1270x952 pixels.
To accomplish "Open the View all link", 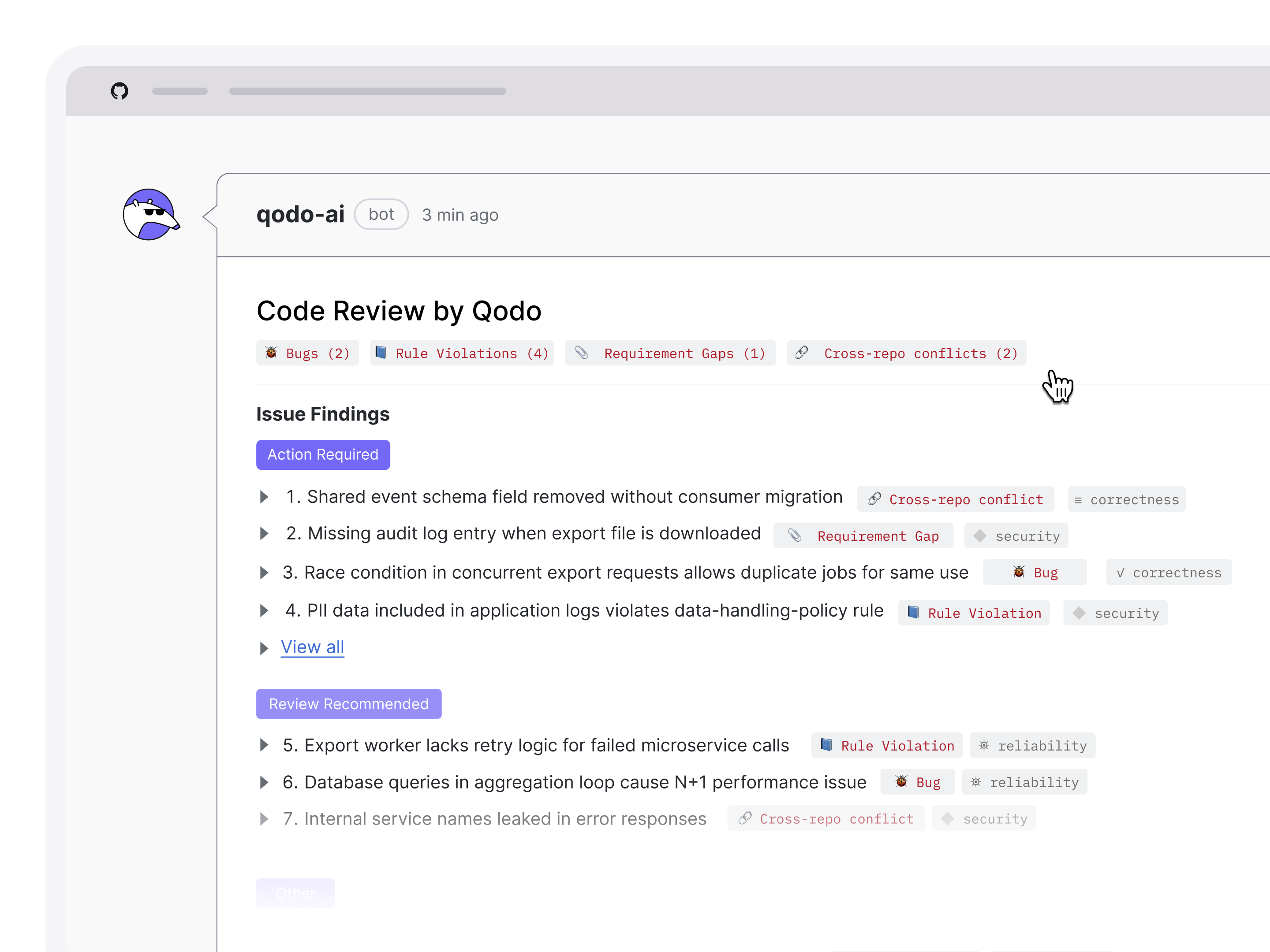I will 312,647.
